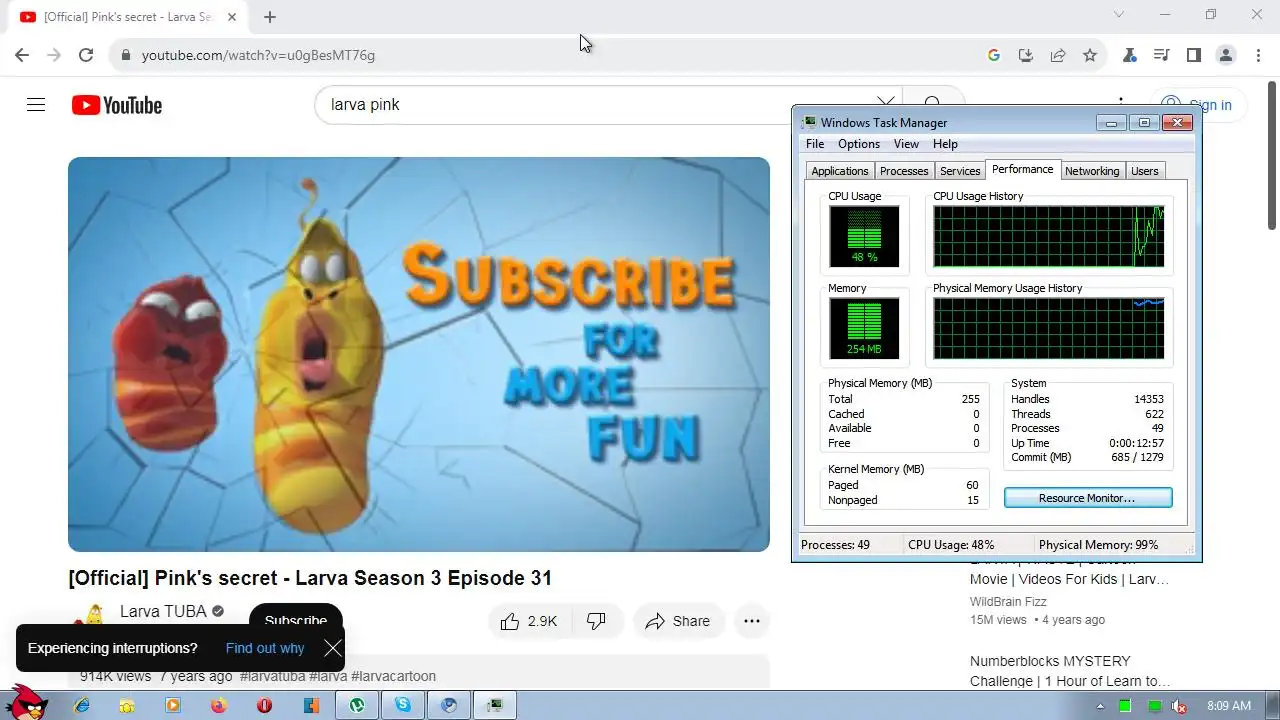This screenshot has width=1280, height=720.
Task: Click the Share button below video
Action: coord(677,621)
